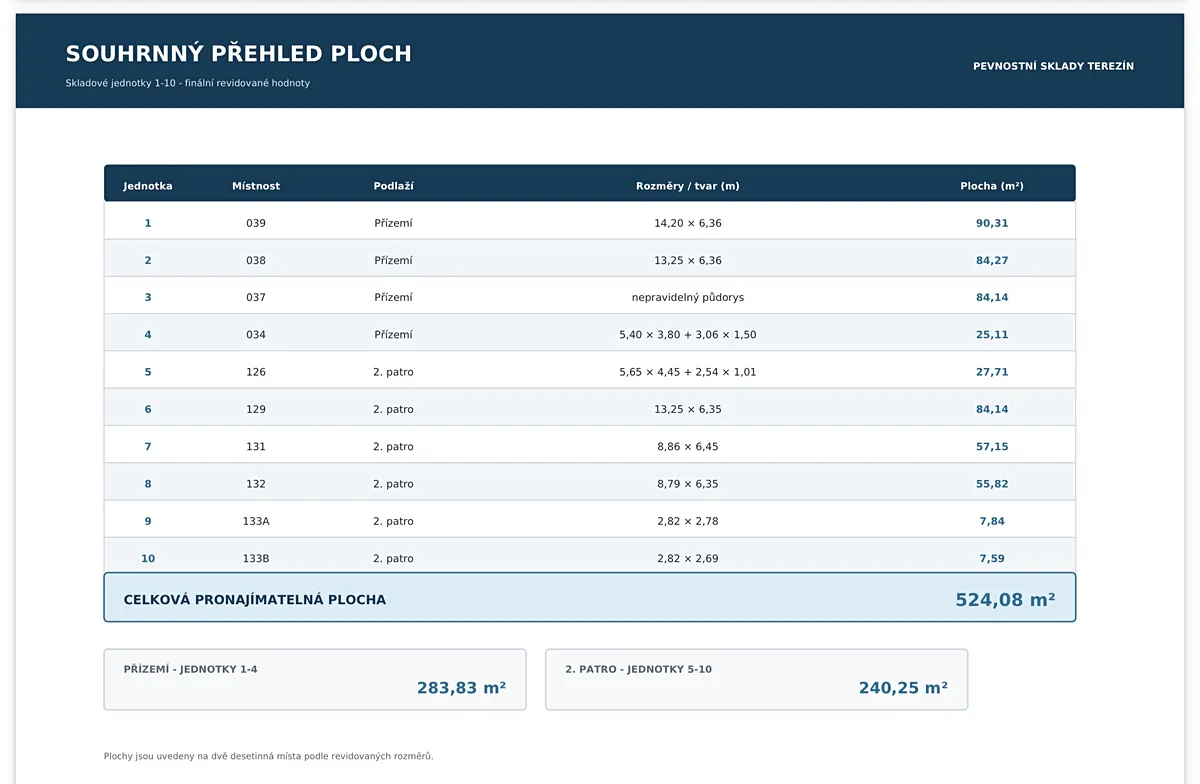Click the 'Rozměry / tvar (m)' column header

(688, 186)
